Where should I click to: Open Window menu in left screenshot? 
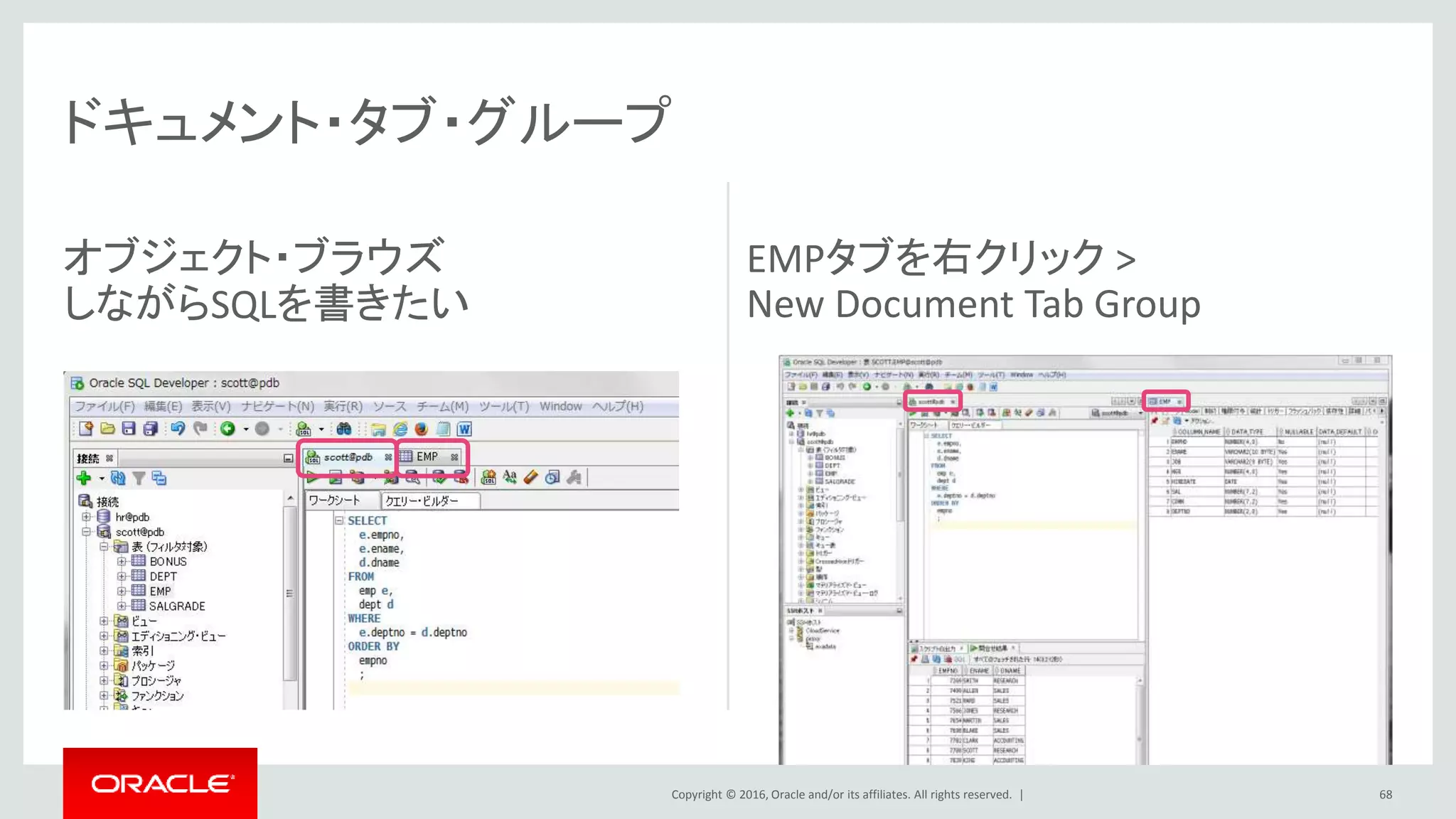pos(560,406)
